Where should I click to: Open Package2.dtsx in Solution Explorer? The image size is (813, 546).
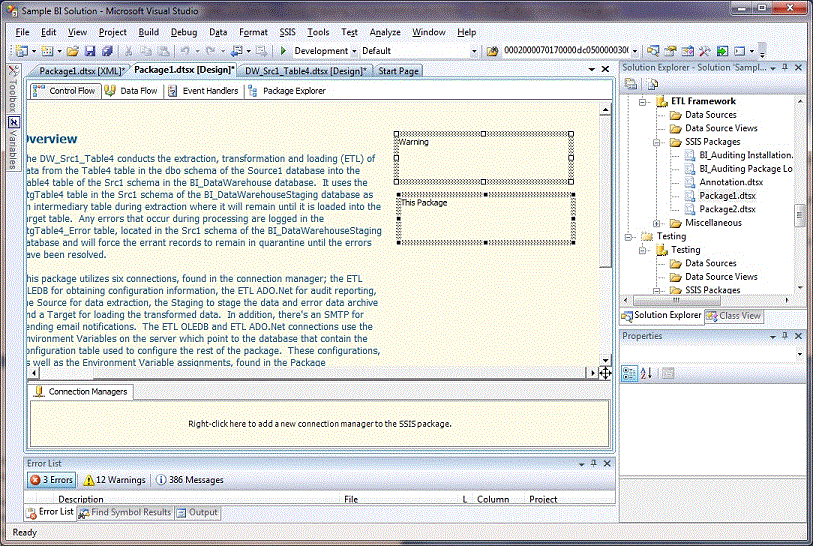(727, 209)
